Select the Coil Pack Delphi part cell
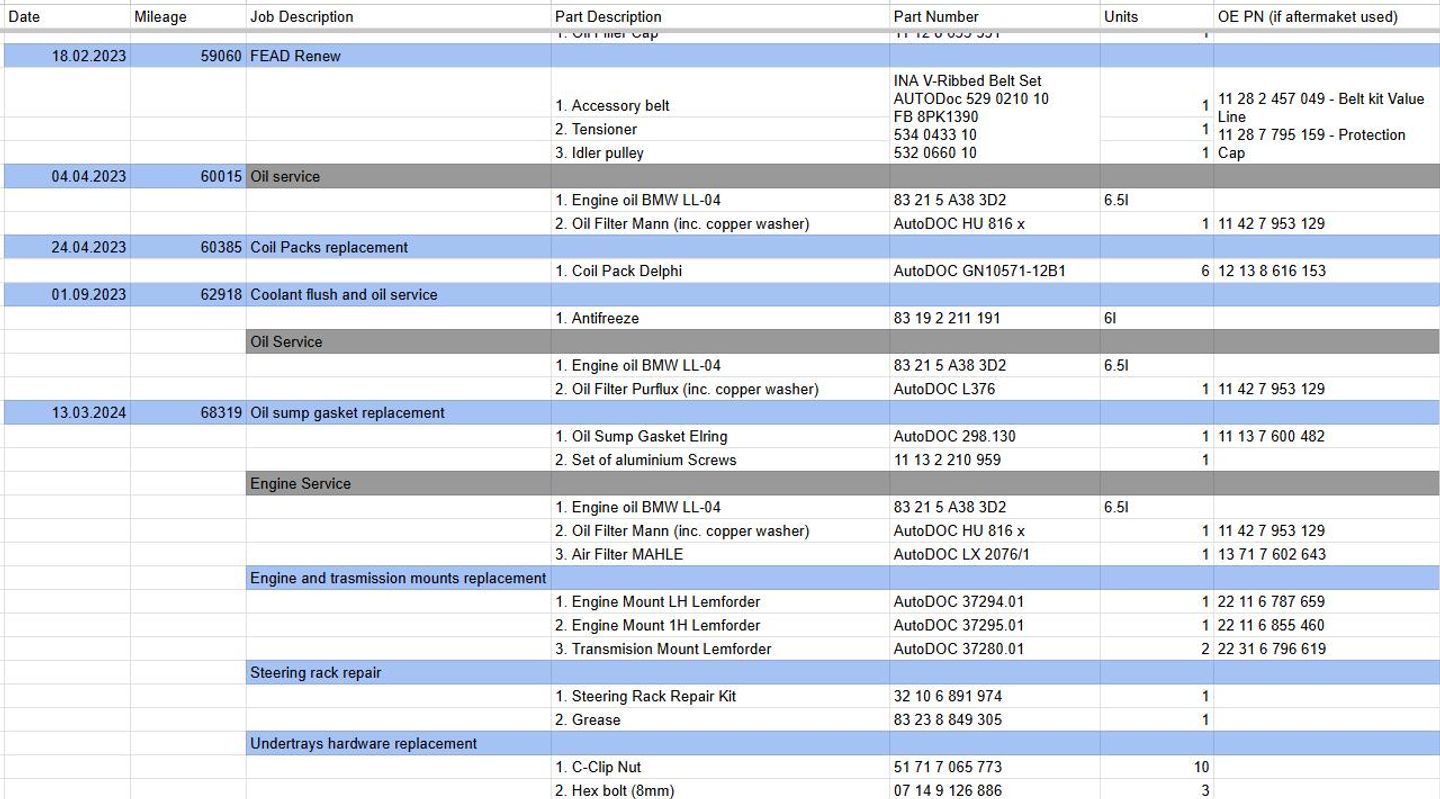Screen dimensions: 1440x799 click(x=626, y=271)
